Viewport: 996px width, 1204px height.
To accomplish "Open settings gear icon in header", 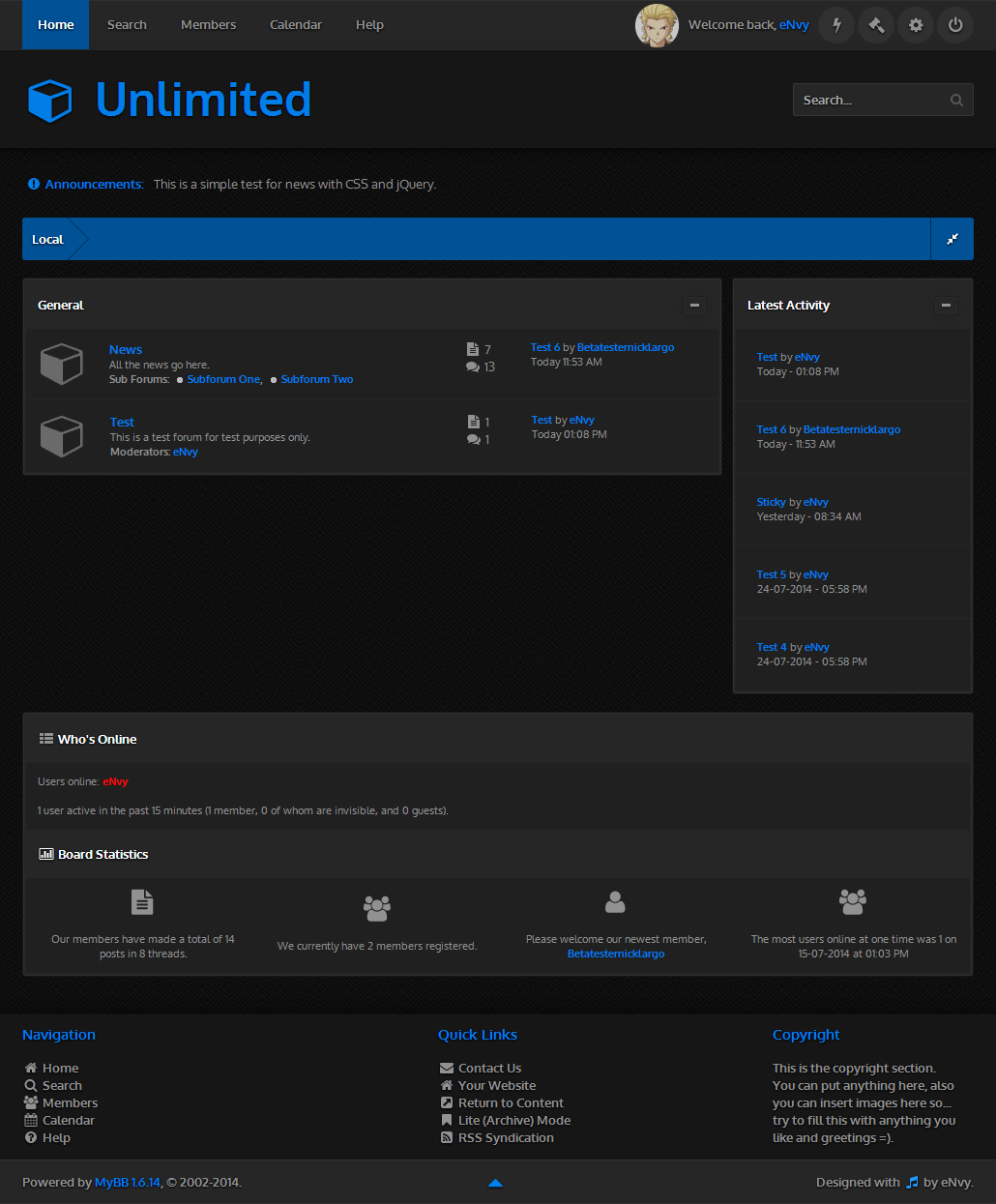I will click(916, 25).
